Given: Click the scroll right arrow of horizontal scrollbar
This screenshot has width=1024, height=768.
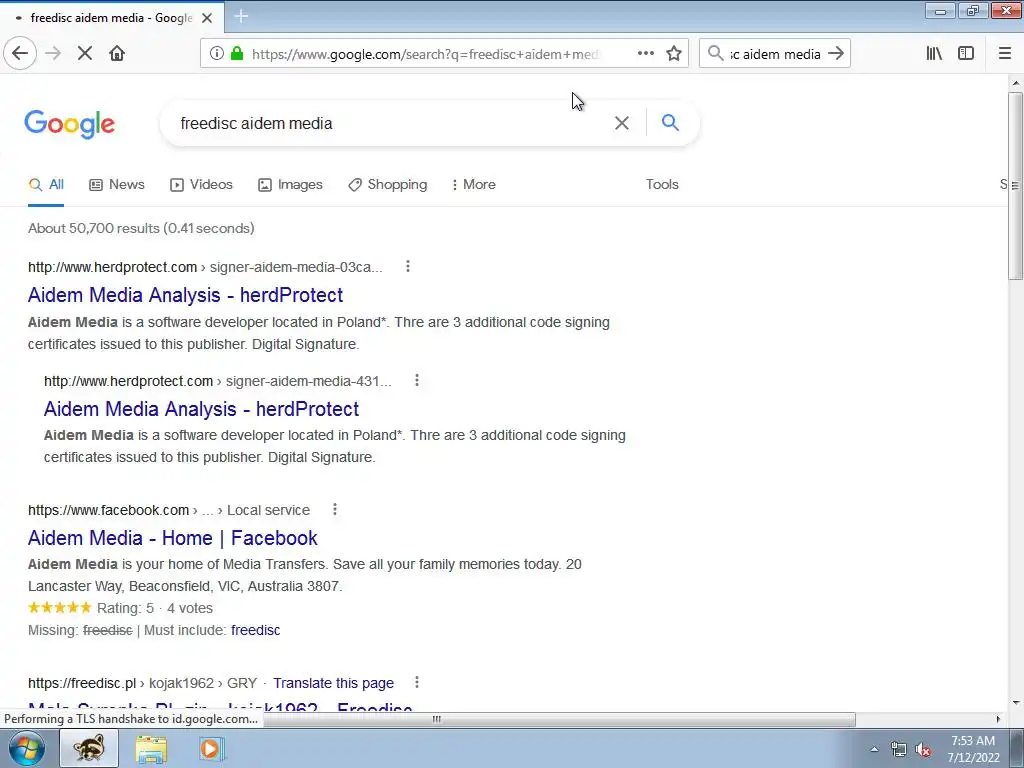Looking at the screenshot, I should (x=999, y=719).
